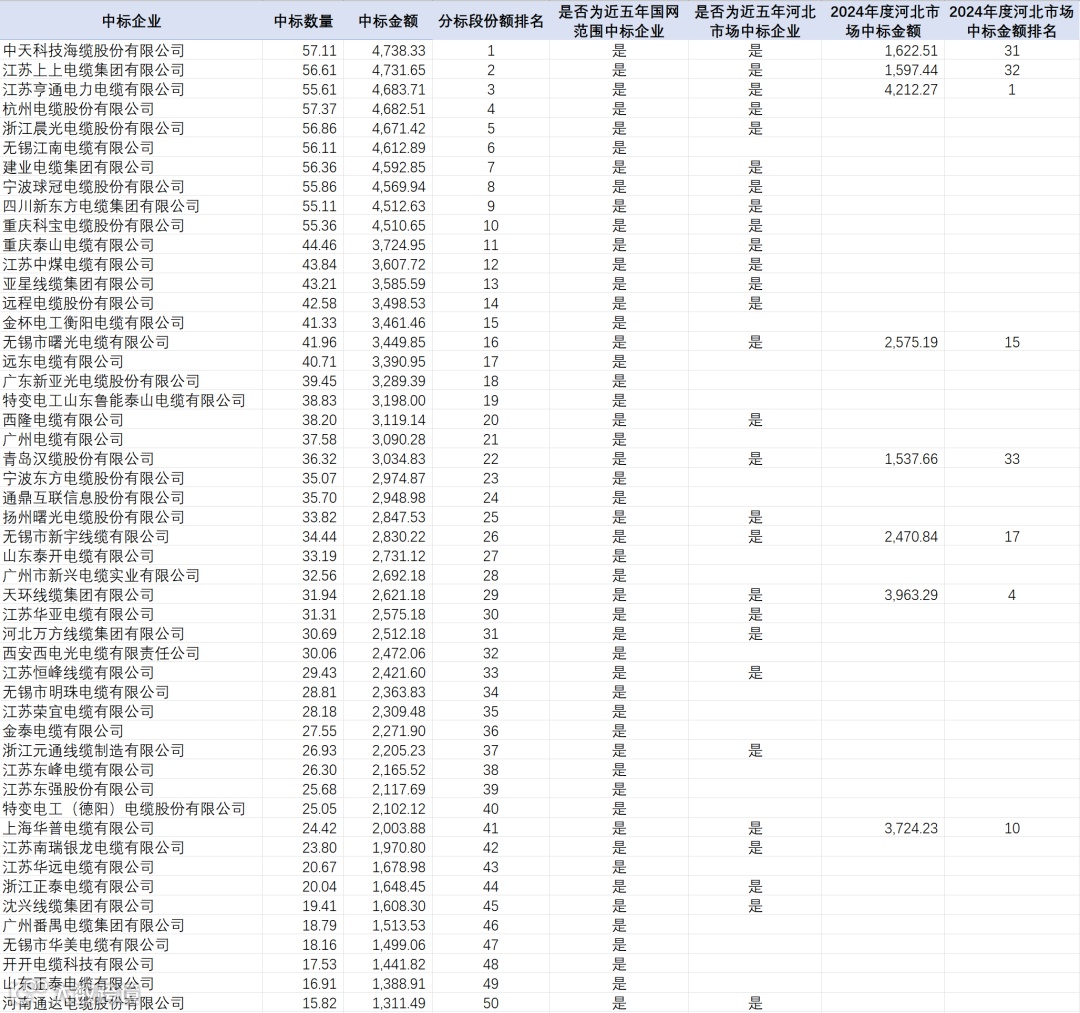
Task: Click cell 远东电缆有限公司
Action: point(63,362)
